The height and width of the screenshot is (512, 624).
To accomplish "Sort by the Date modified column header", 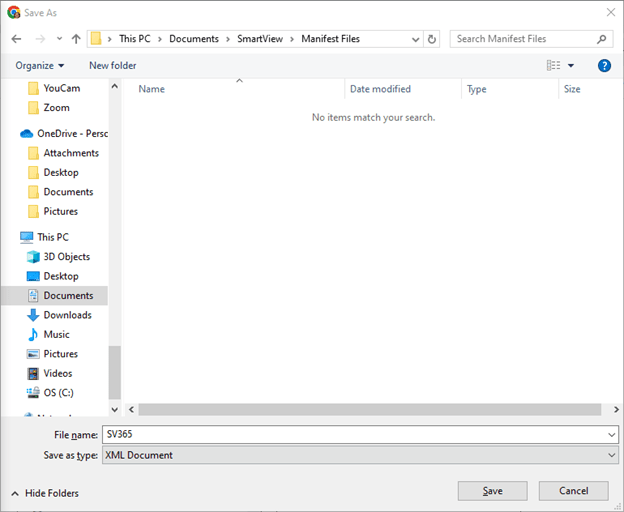I will 380,89.
